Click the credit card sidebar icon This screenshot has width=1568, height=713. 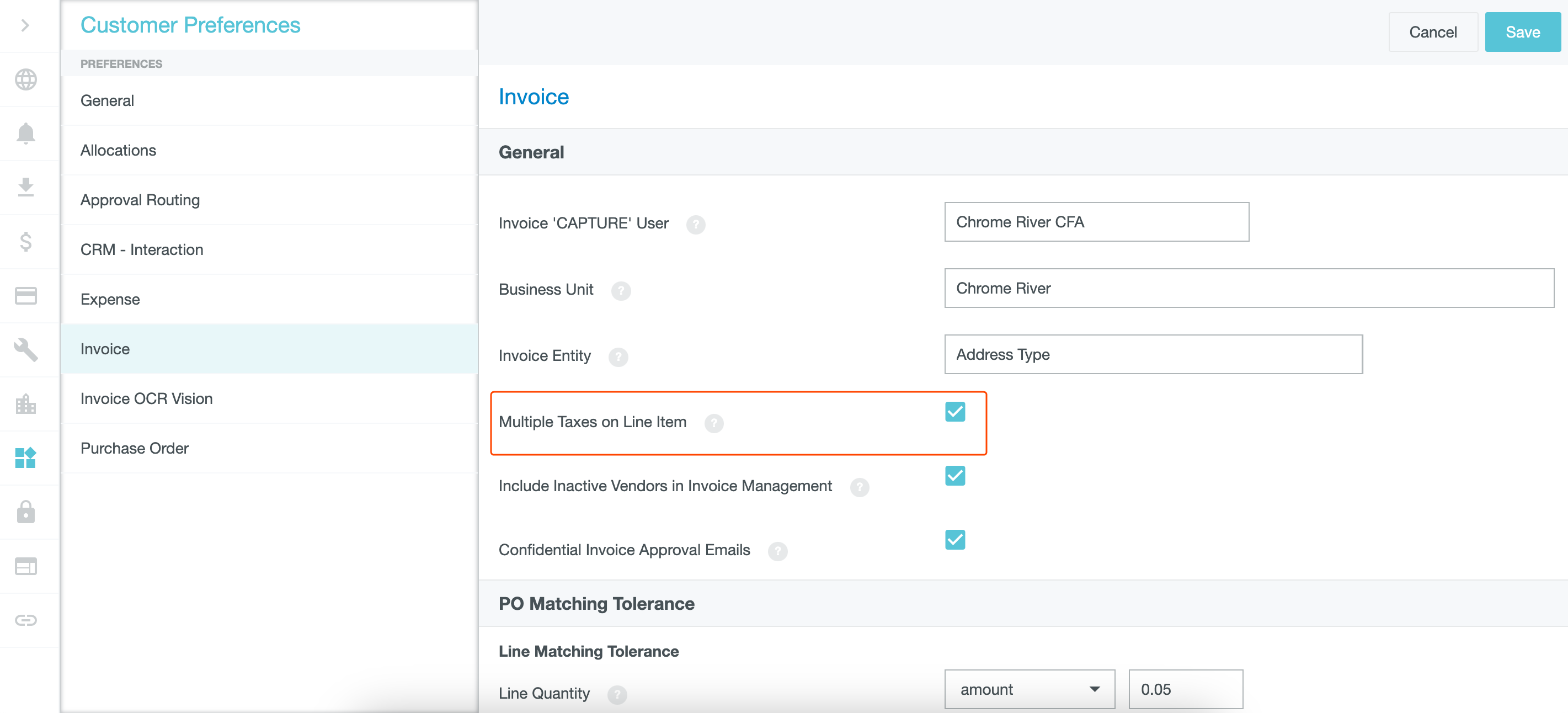pyautogui.click(x=25, y=295)
